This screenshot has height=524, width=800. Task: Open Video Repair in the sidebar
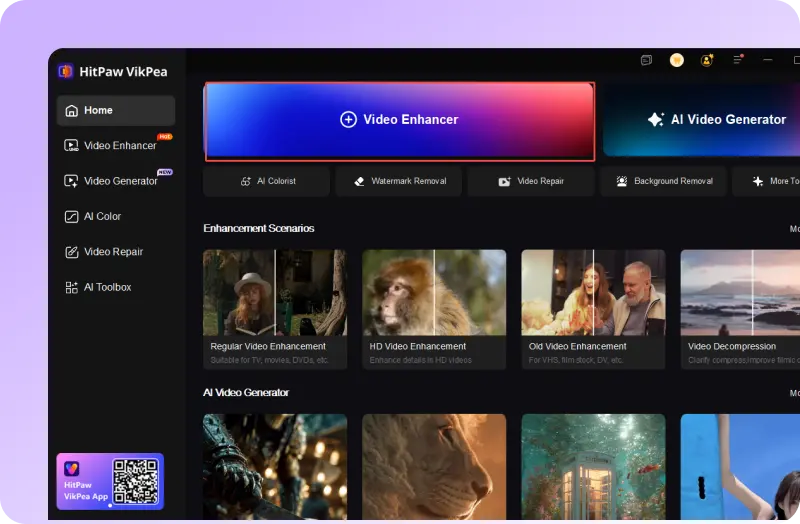click(x=116, y=252)
